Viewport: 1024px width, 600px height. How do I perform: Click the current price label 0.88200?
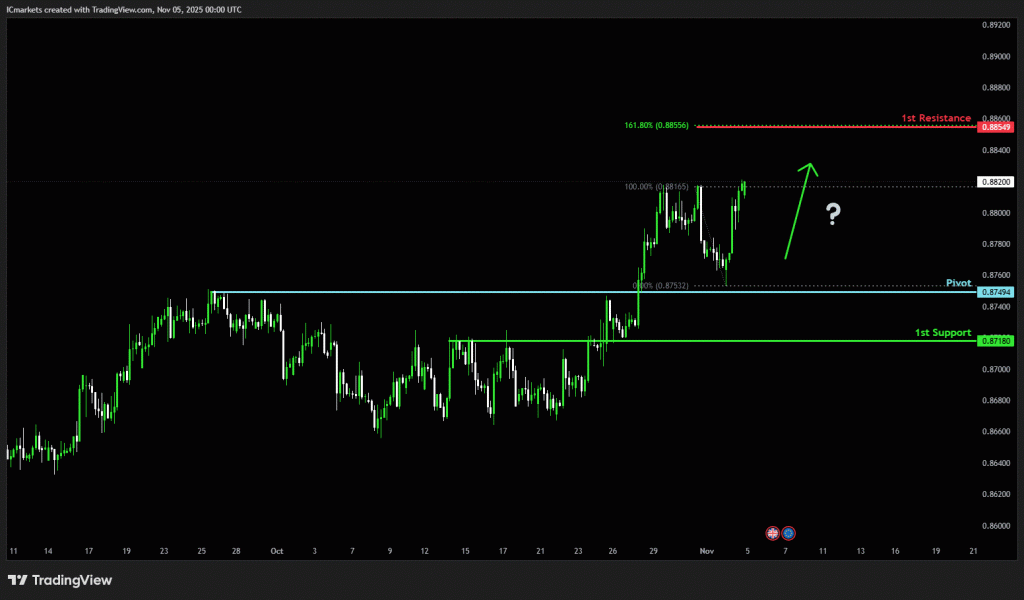pos(997,182)
